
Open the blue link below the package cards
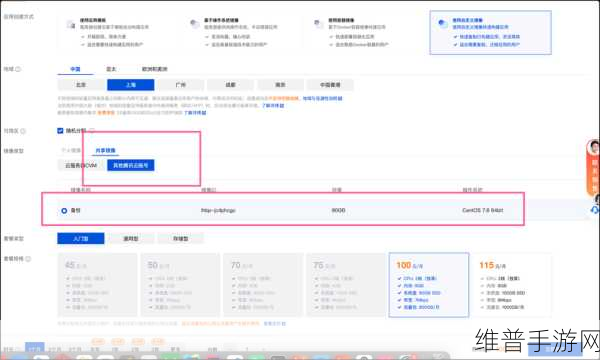pyautogui.click(x=274, y=324)
